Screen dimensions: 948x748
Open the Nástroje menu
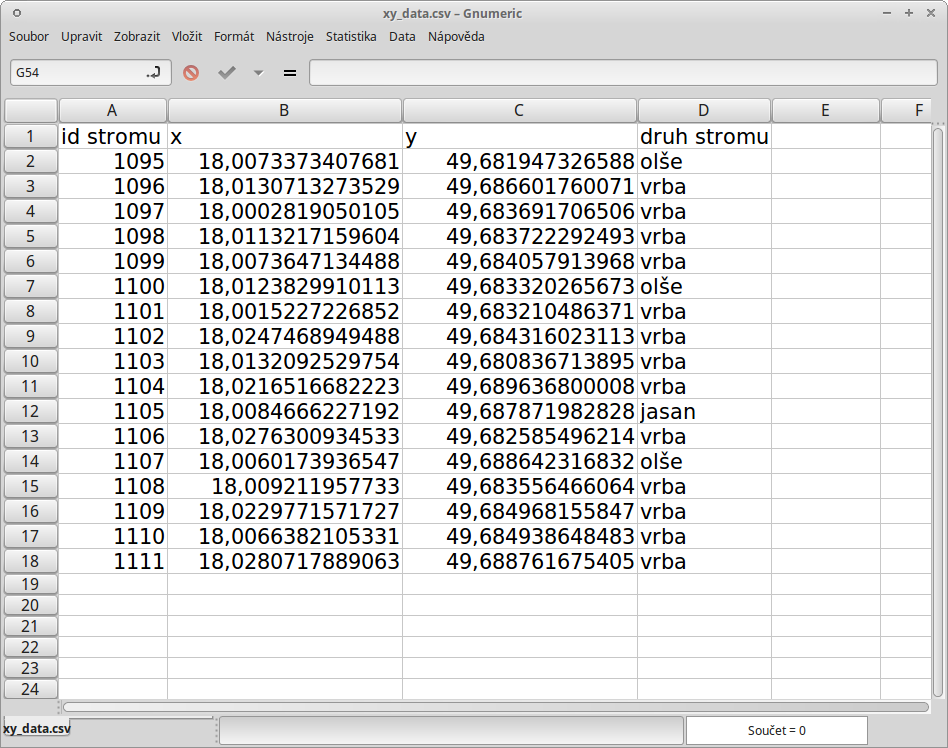[290, 36]
